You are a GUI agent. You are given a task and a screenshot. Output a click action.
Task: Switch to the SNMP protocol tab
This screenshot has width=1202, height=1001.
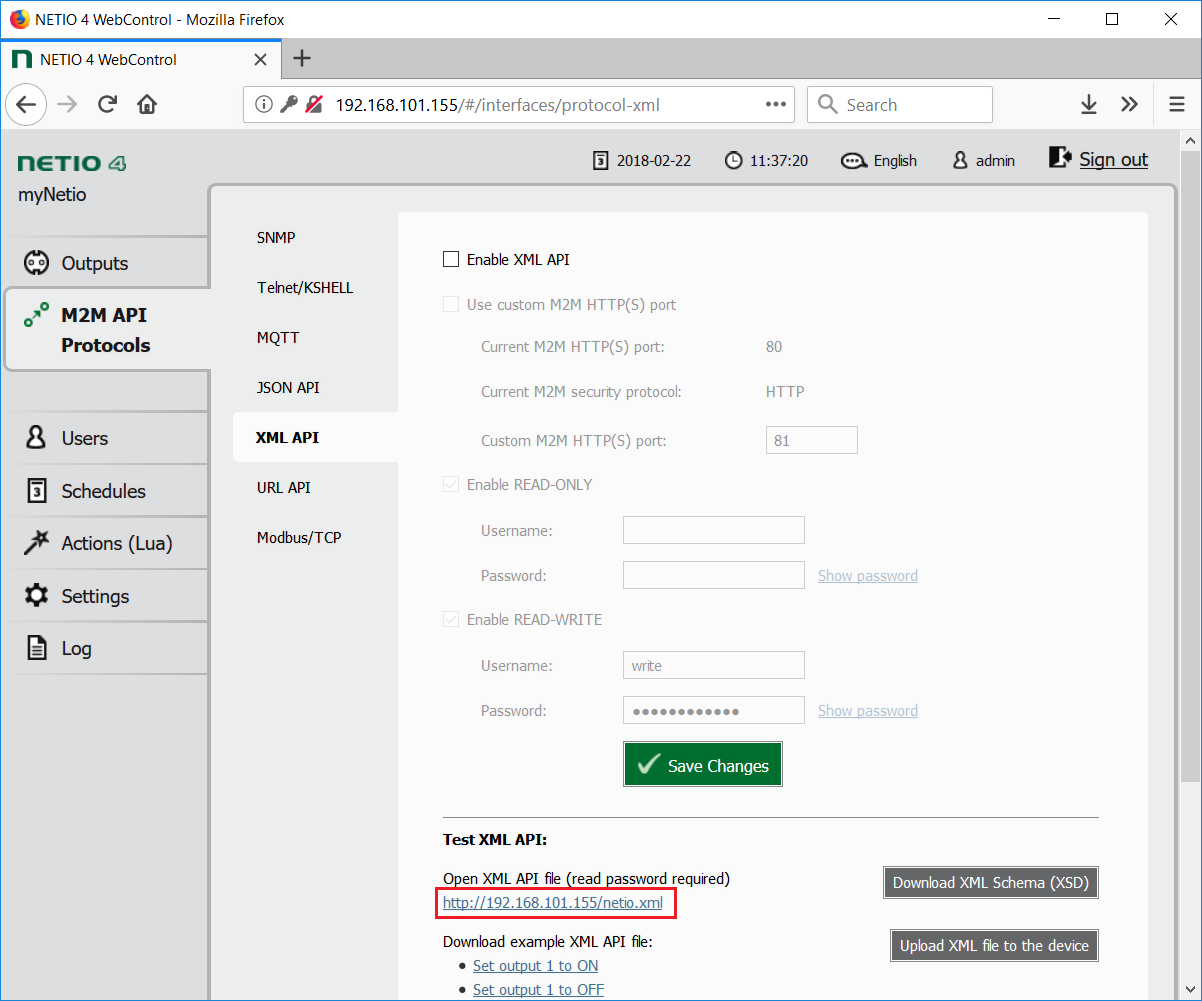(x=276, y=238)
